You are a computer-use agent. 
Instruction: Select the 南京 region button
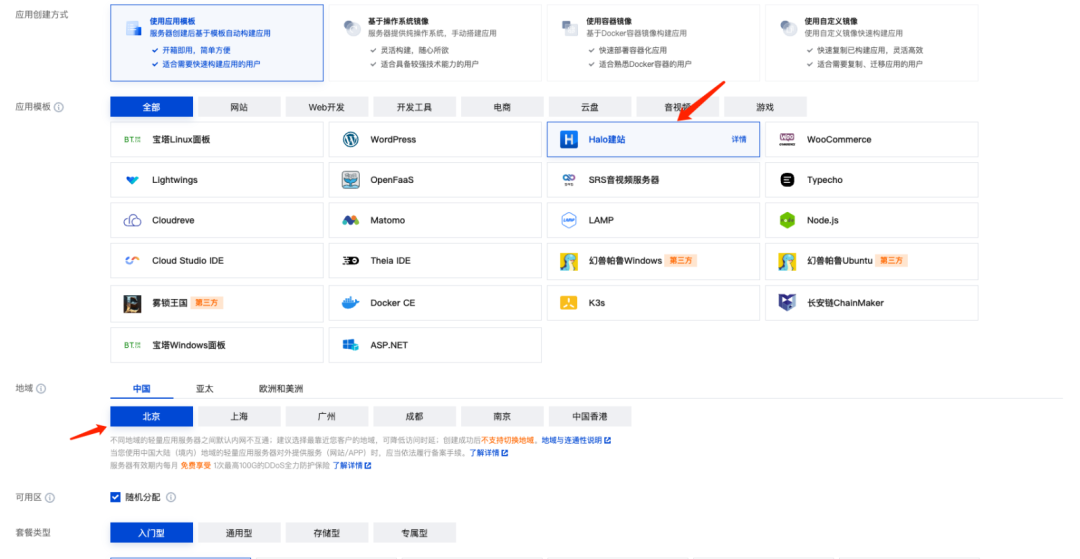(502, 416)
